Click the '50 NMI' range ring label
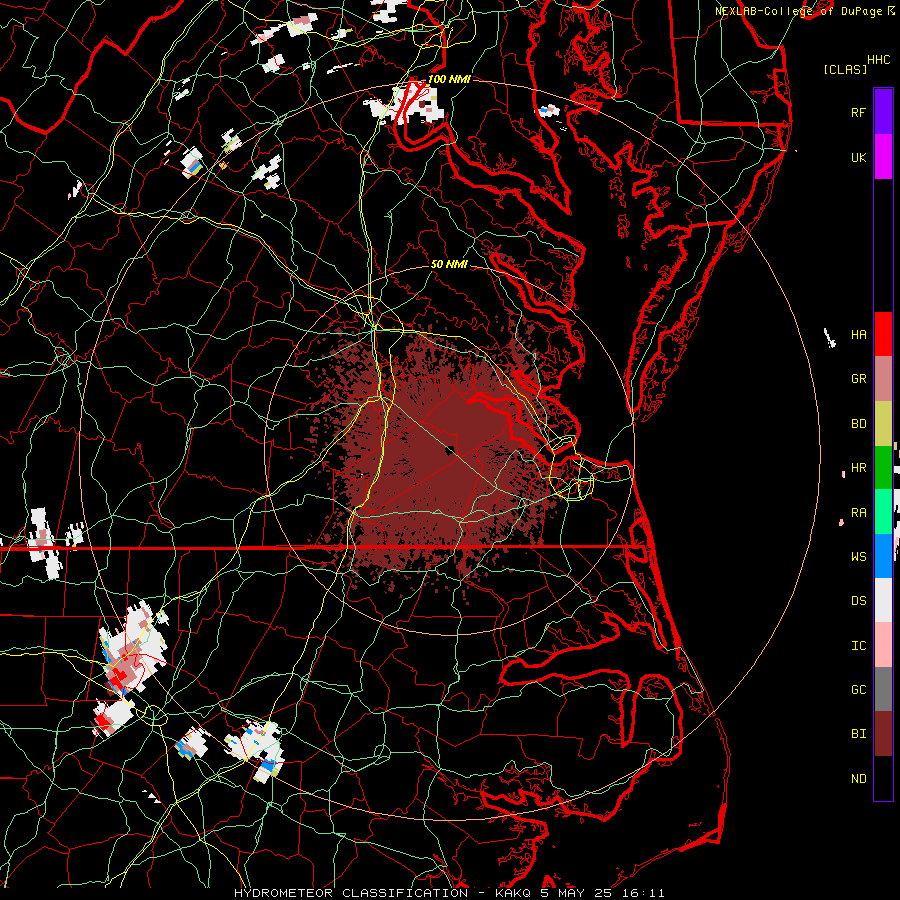Image resolution: width=900 pixels, height=900 pixels. (449, 264)
